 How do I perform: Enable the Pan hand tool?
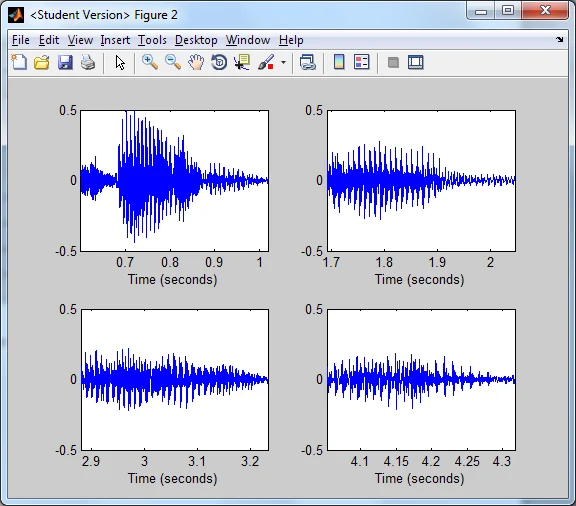(x=196, y=62)
